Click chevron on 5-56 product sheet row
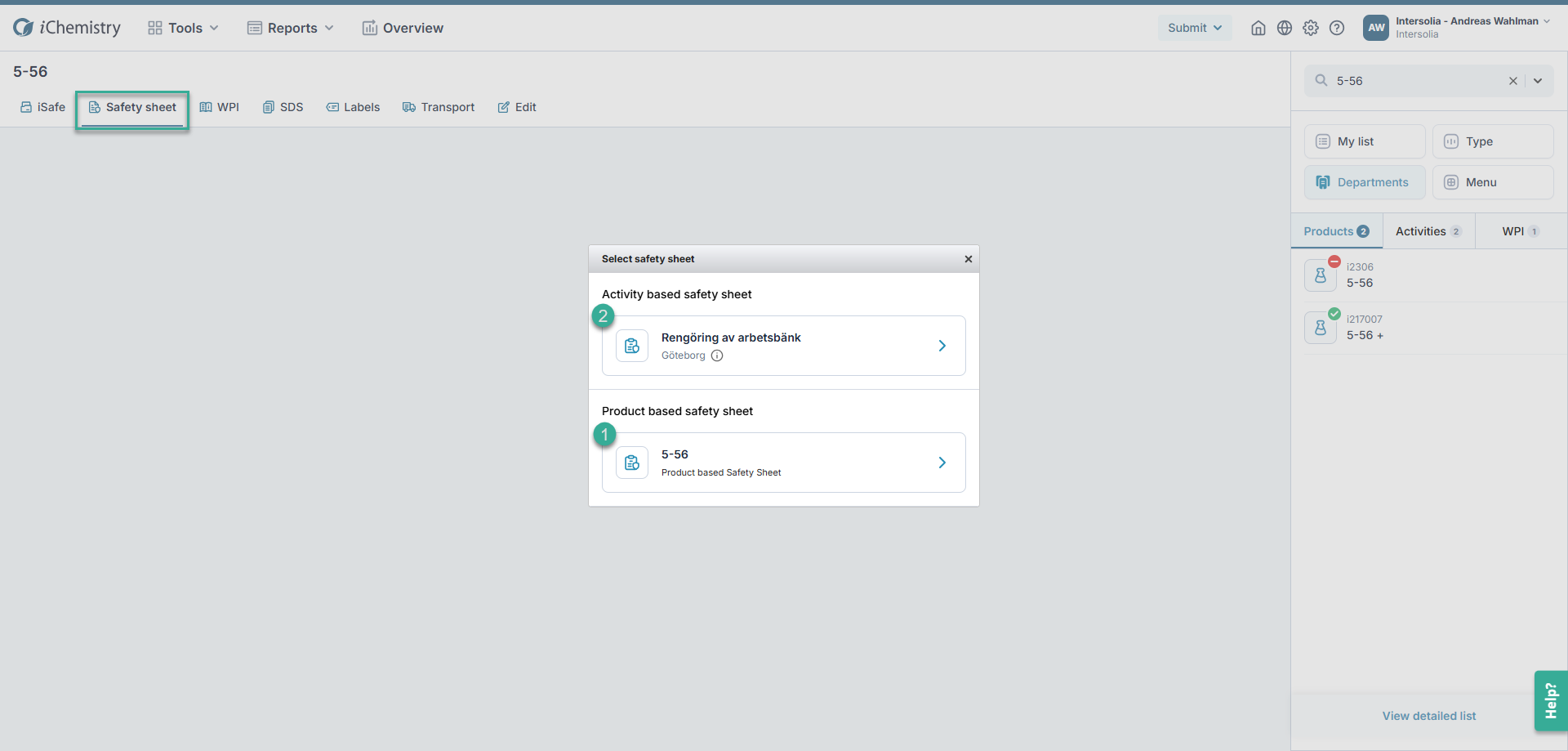The width and height of the screenshot is (1568, 751). point(942,463)
